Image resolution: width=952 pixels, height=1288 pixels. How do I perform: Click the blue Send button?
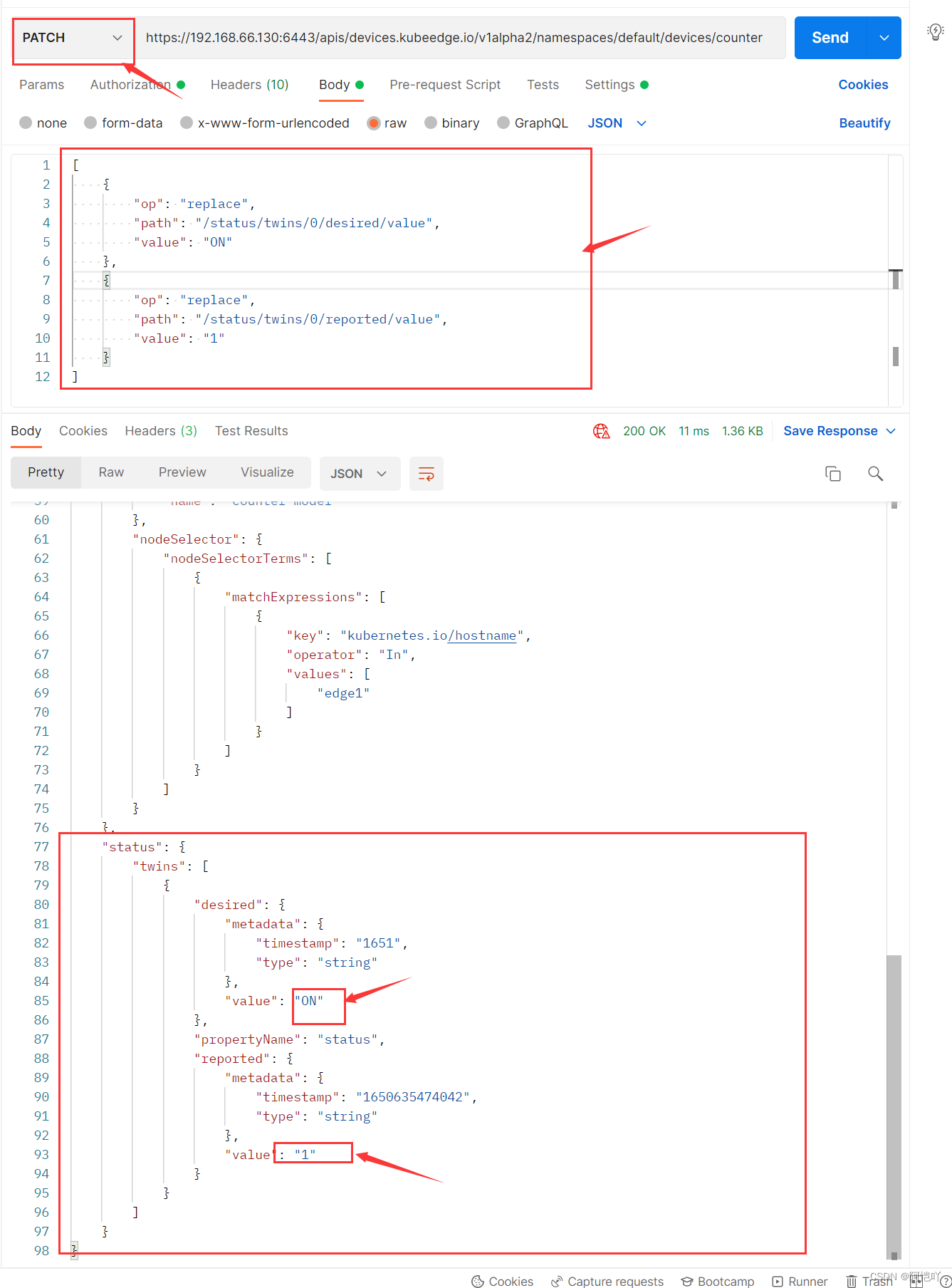(830, 38)
